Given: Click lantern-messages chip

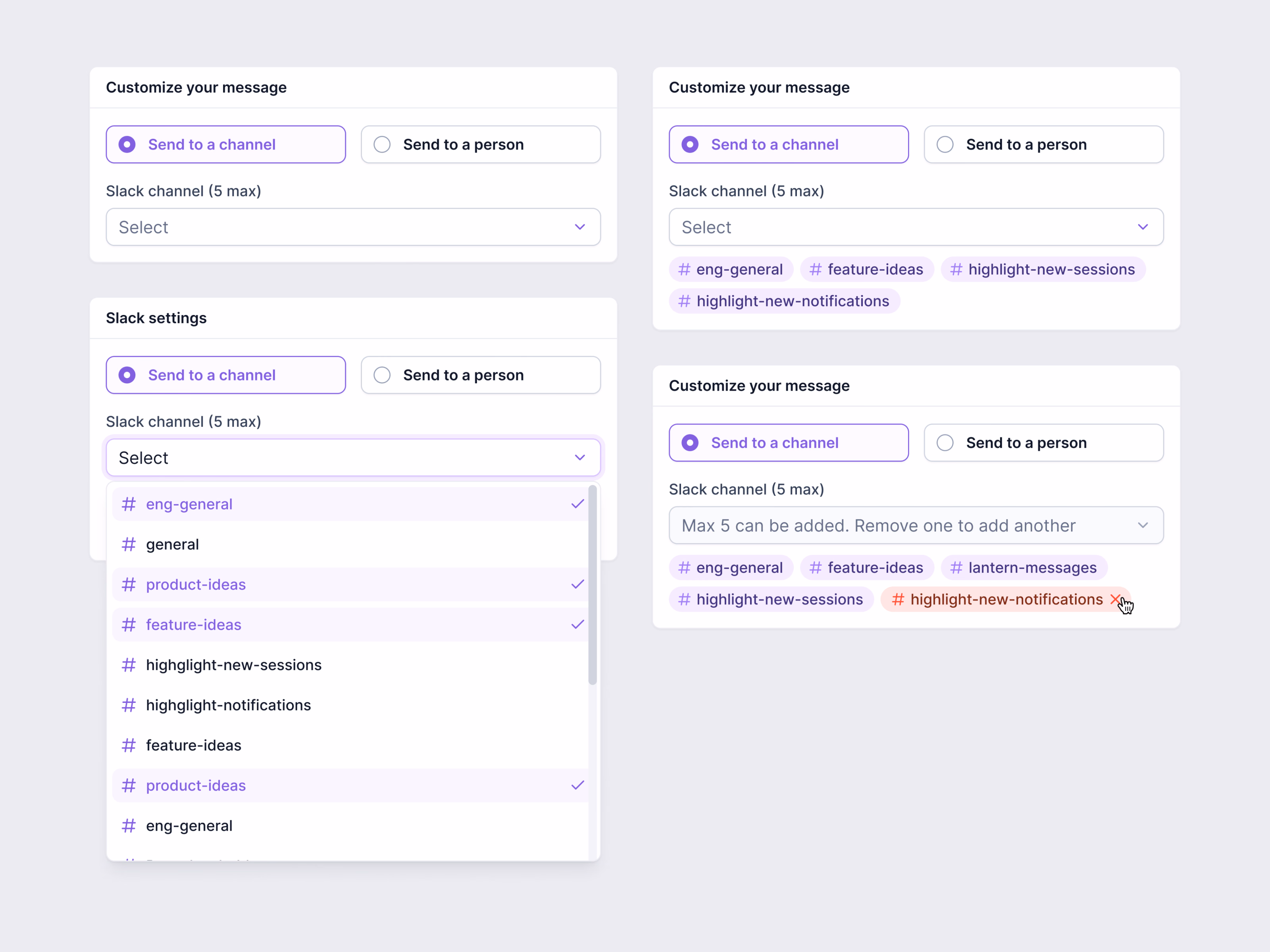Looking at the screenshot, I should (1024, 568).
